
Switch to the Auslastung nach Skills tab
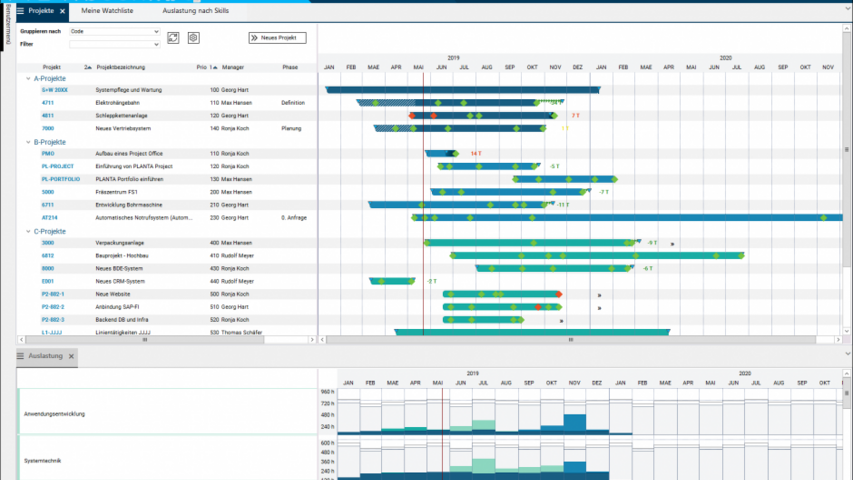tap(196, 11)
